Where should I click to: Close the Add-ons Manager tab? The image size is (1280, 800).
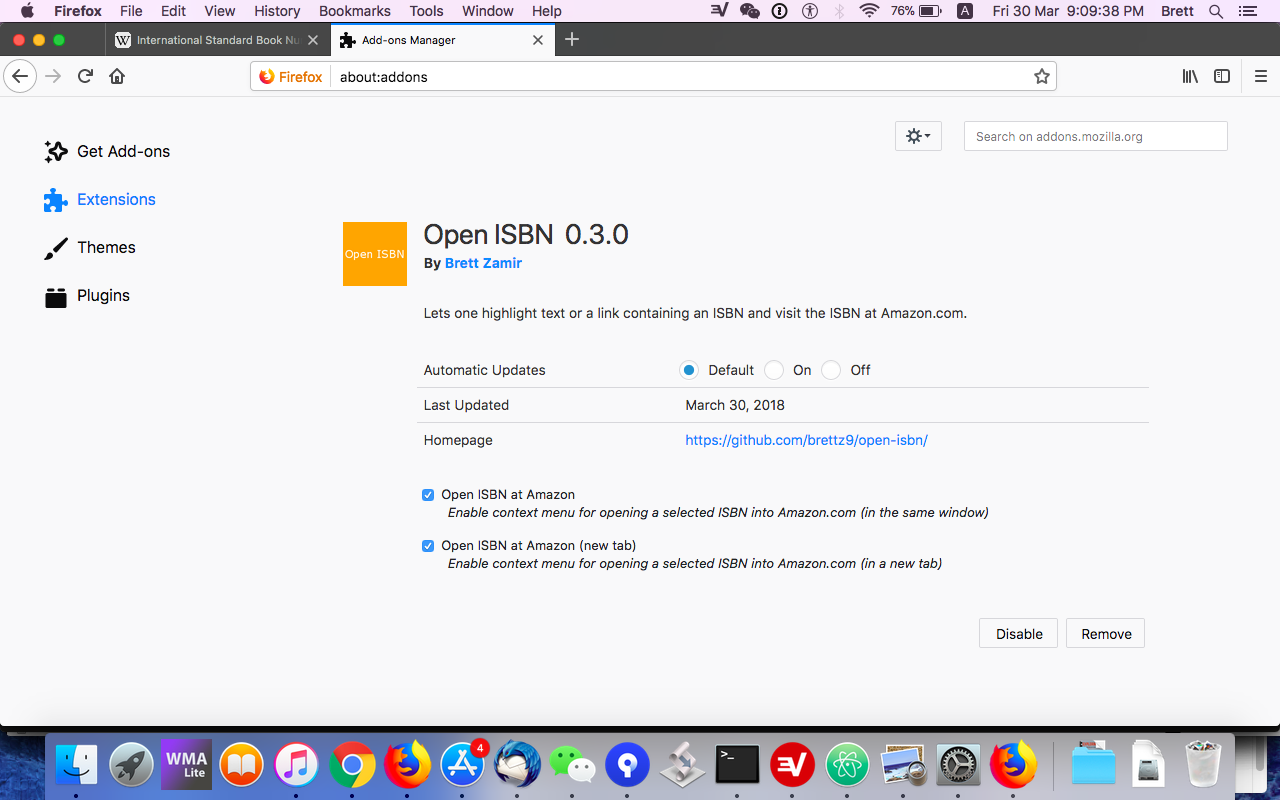[x=538, y=40]
